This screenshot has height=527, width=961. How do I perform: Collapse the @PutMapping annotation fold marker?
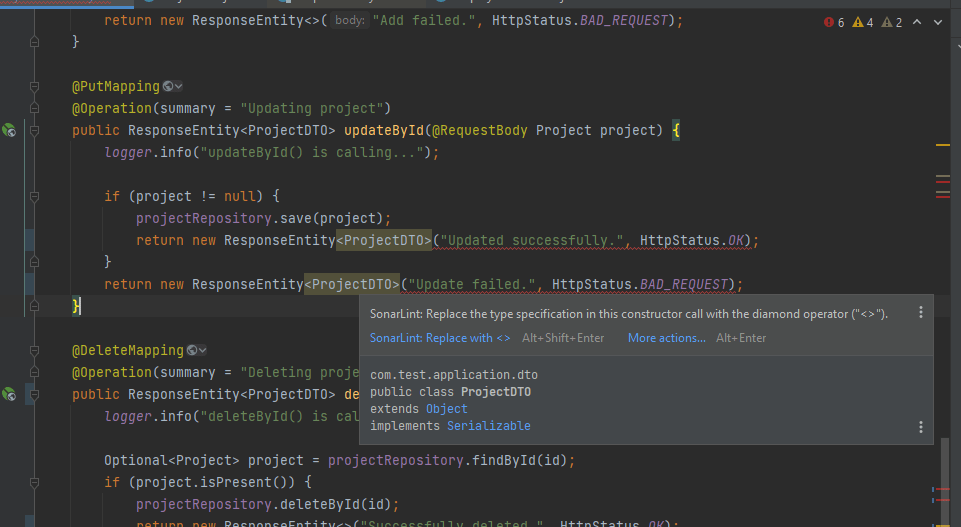pos(34,87)
